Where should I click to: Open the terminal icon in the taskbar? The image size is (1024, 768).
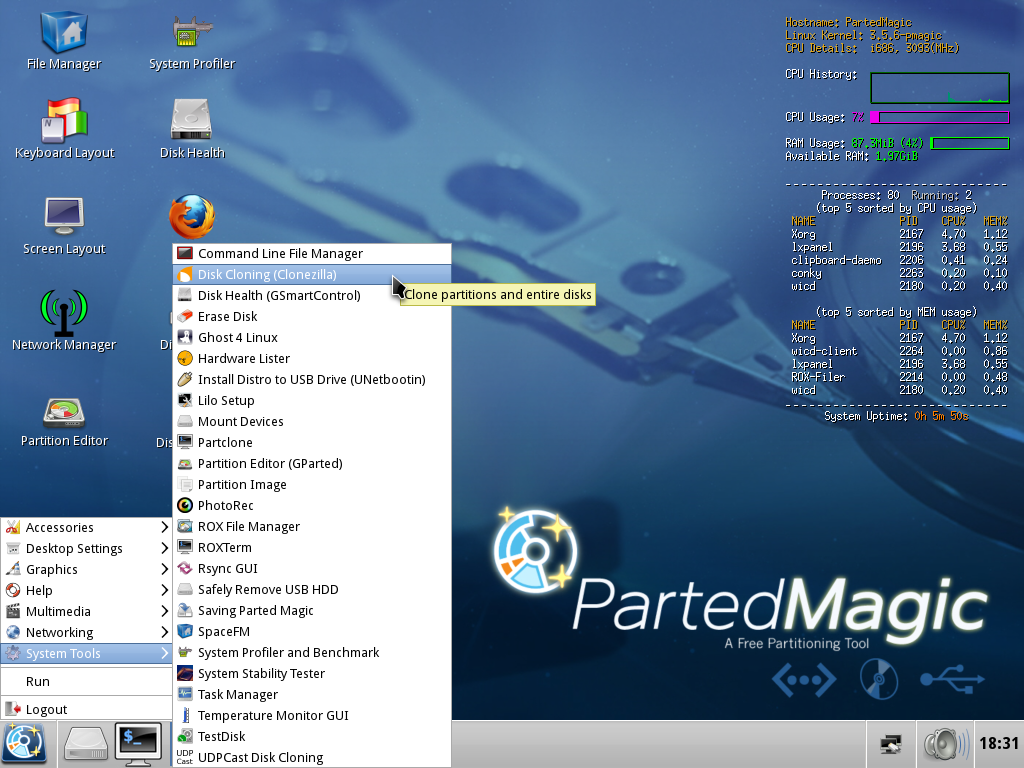tap(138, 744)
